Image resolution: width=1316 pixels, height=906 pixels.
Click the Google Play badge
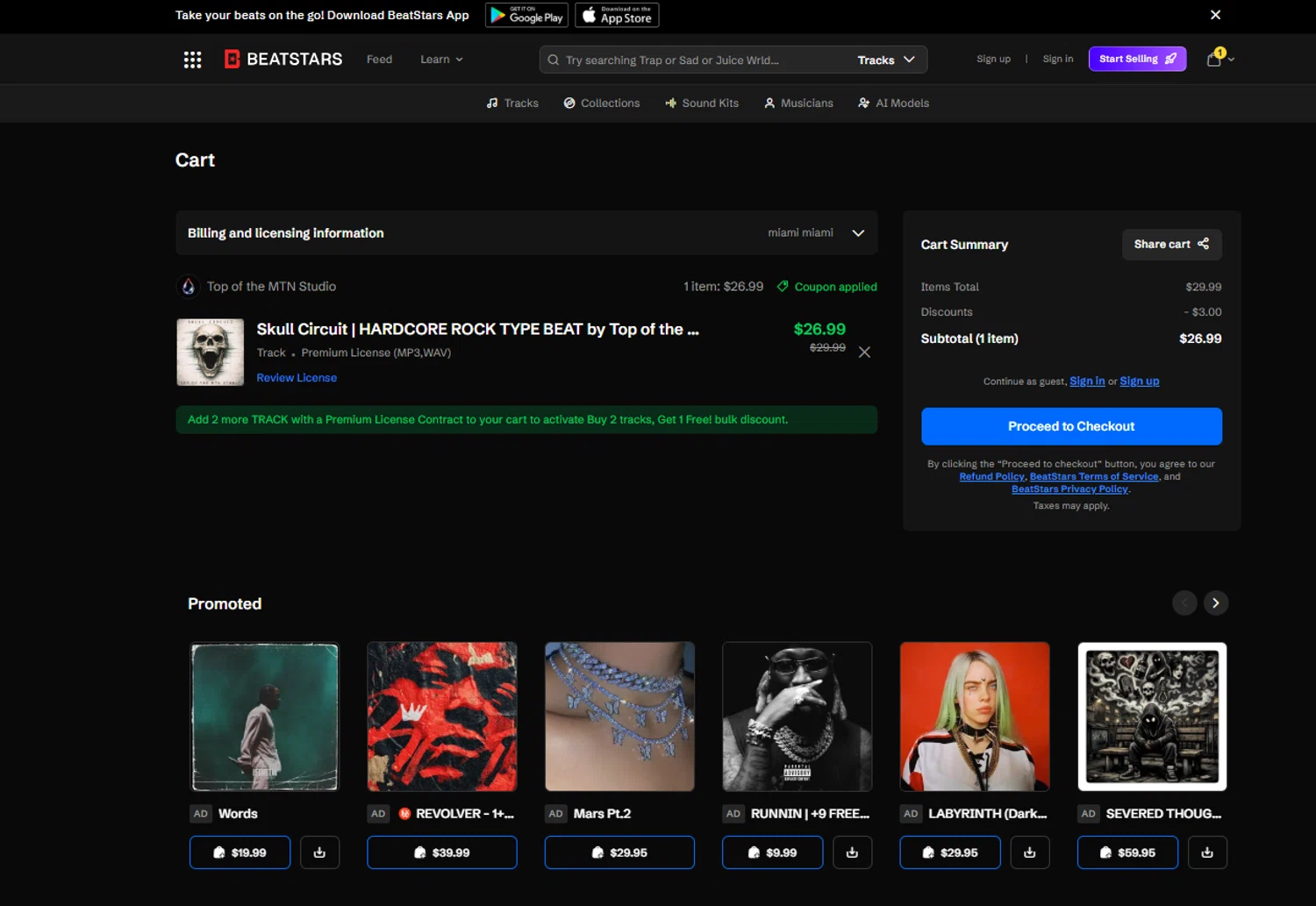[x=526, y=15]
